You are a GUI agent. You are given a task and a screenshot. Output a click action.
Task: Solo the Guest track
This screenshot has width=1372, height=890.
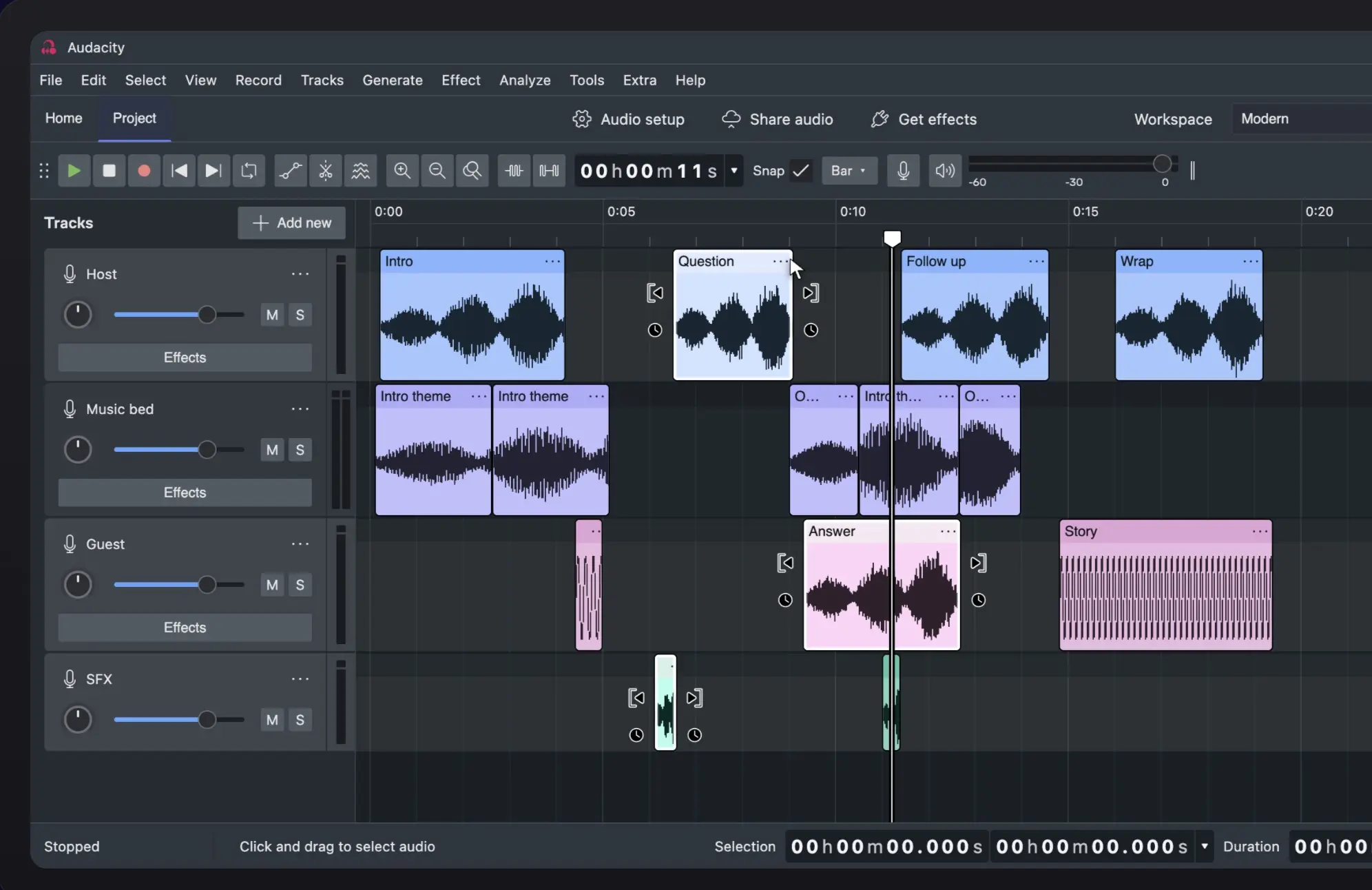point(300,585)
